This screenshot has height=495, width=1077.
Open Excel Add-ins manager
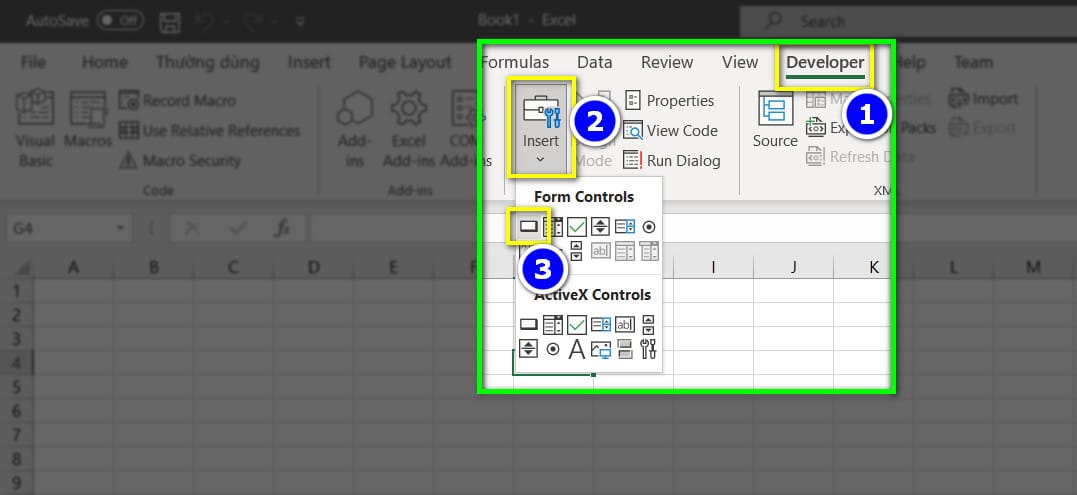[409, 128]
